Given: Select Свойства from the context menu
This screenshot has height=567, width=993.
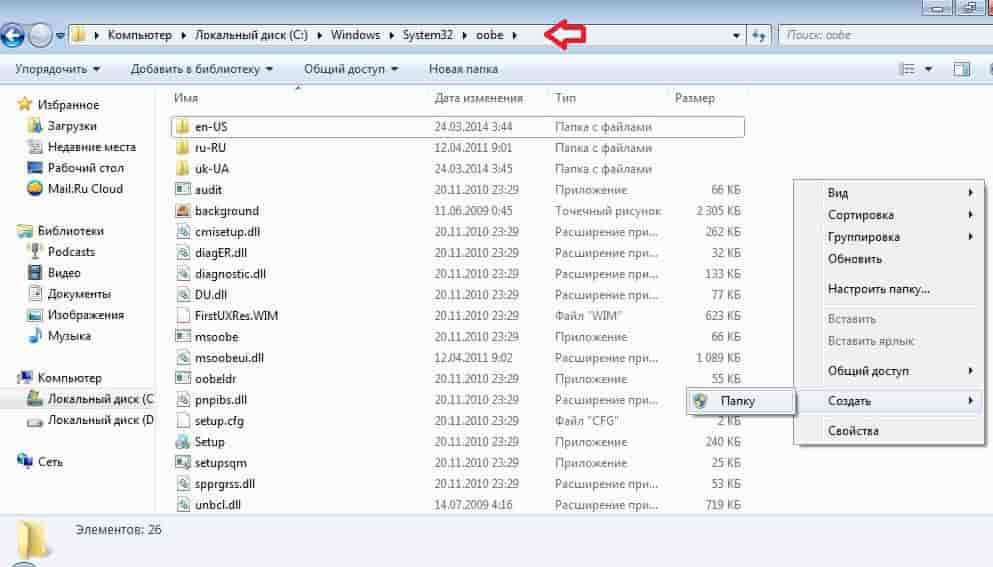Looking at the screenshot, I should 853,431.
